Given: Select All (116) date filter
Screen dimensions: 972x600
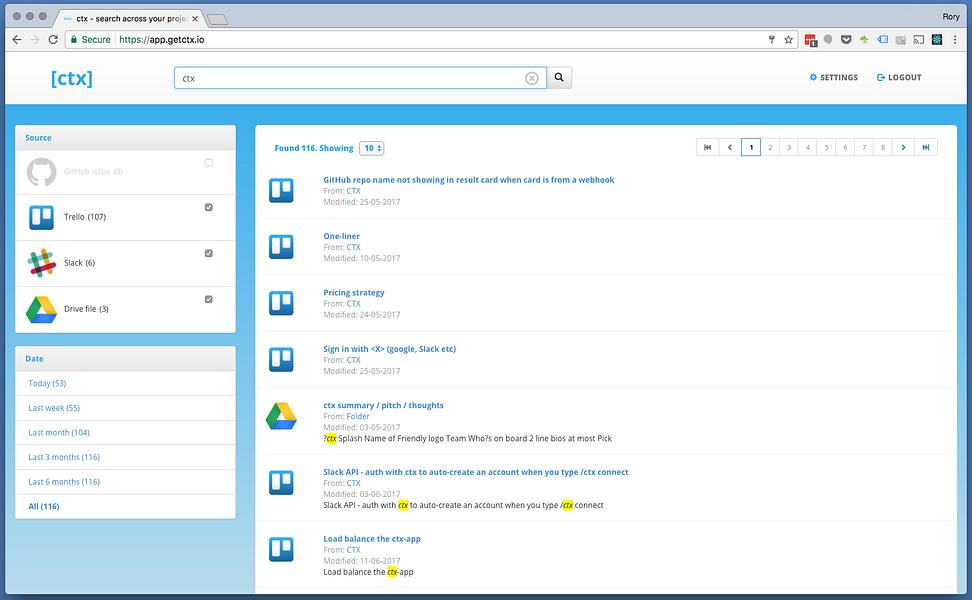Looking at the screenshot, I should pos(44,506).
